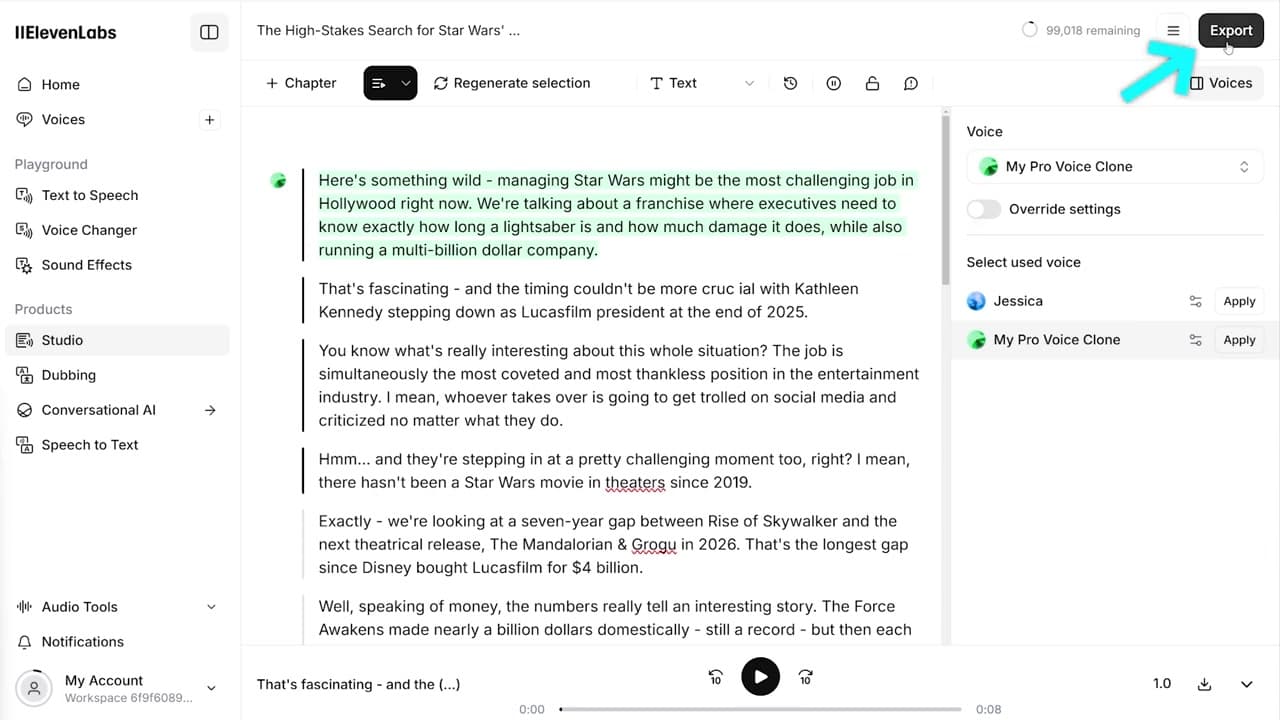The width and height of the screenshot is (1280, 720).
Task: Open the project hamburger menu
Action: pos(1174,31)
